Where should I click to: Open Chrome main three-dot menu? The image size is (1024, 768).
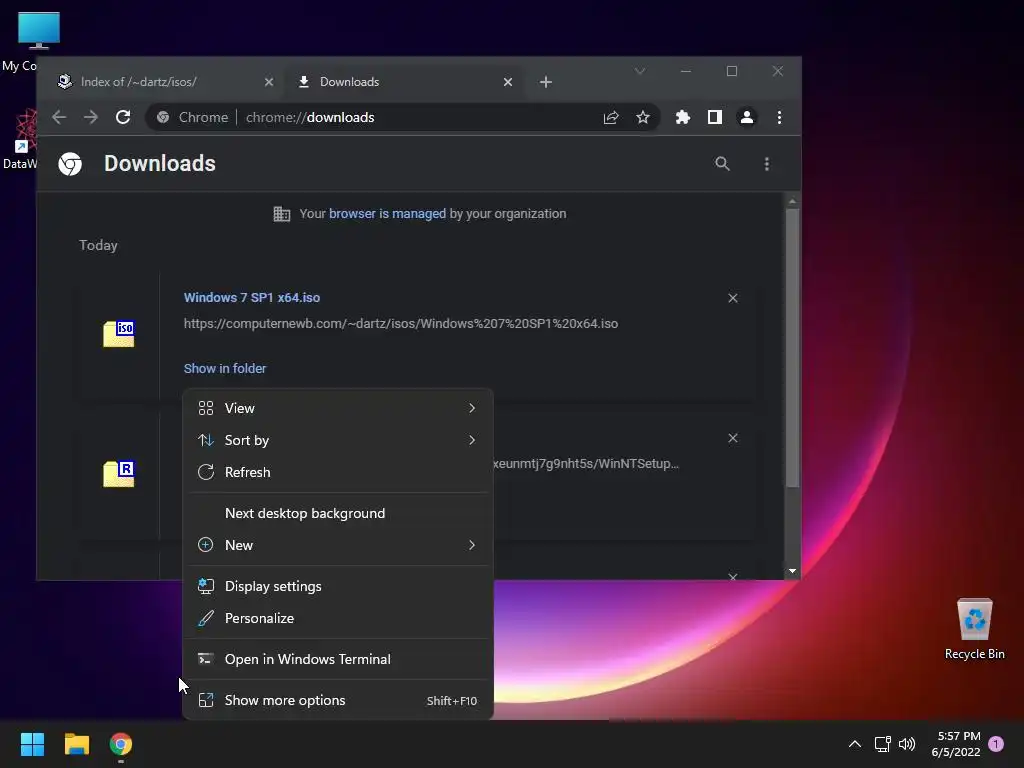pos(779,118)
